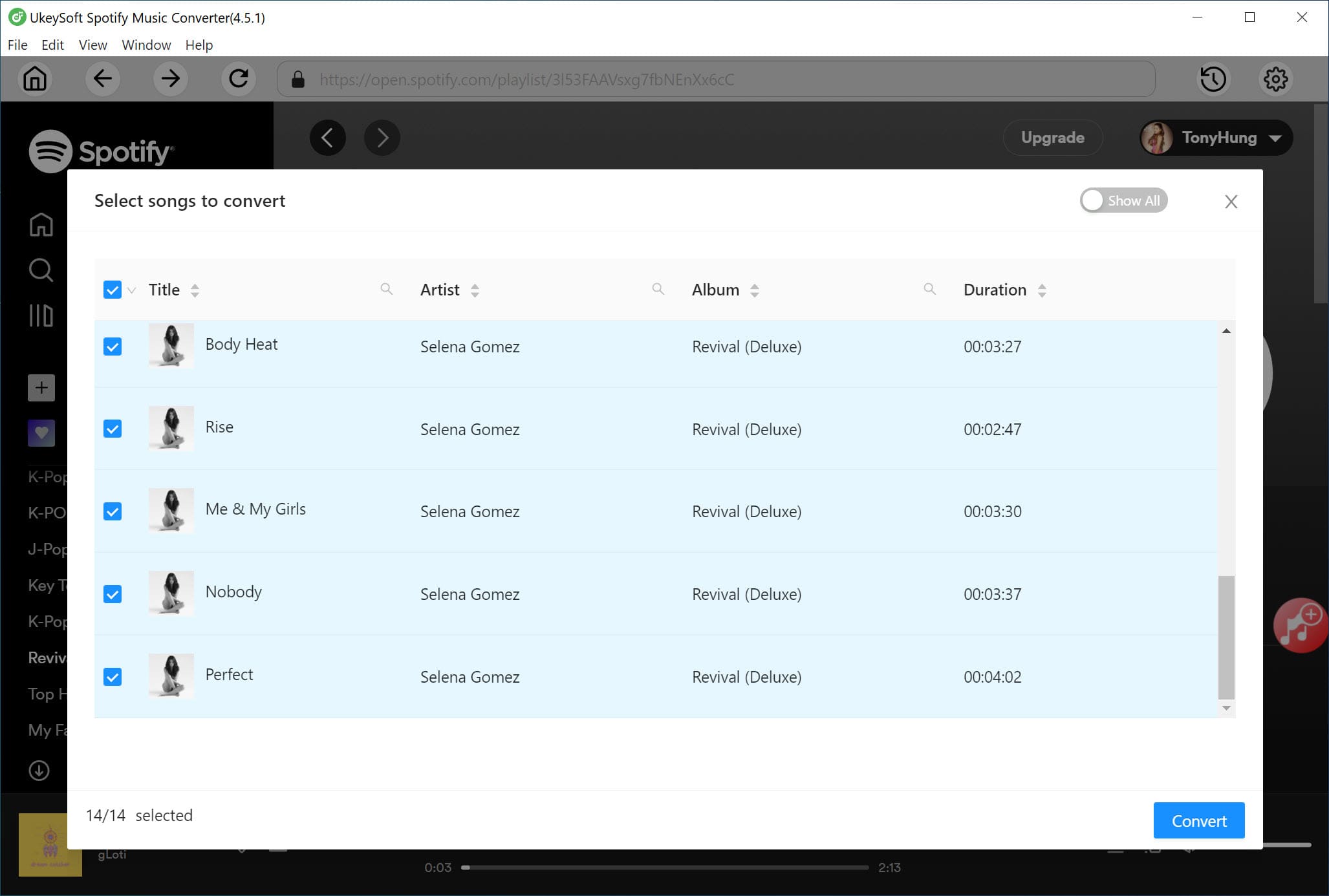Click the add playlist icon
Screen dimensions: 1329x896
[x=40, y=388]
